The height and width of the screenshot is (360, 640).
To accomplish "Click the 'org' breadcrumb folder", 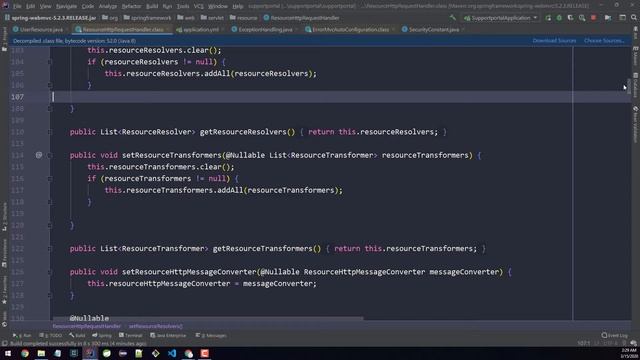I will [x=110, y=18].
